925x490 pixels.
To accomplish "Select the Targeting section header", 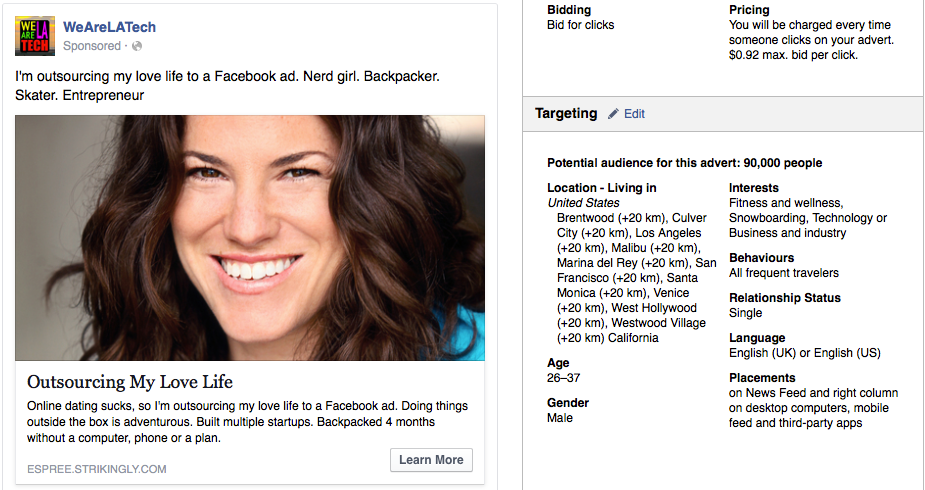I will 566,114.
